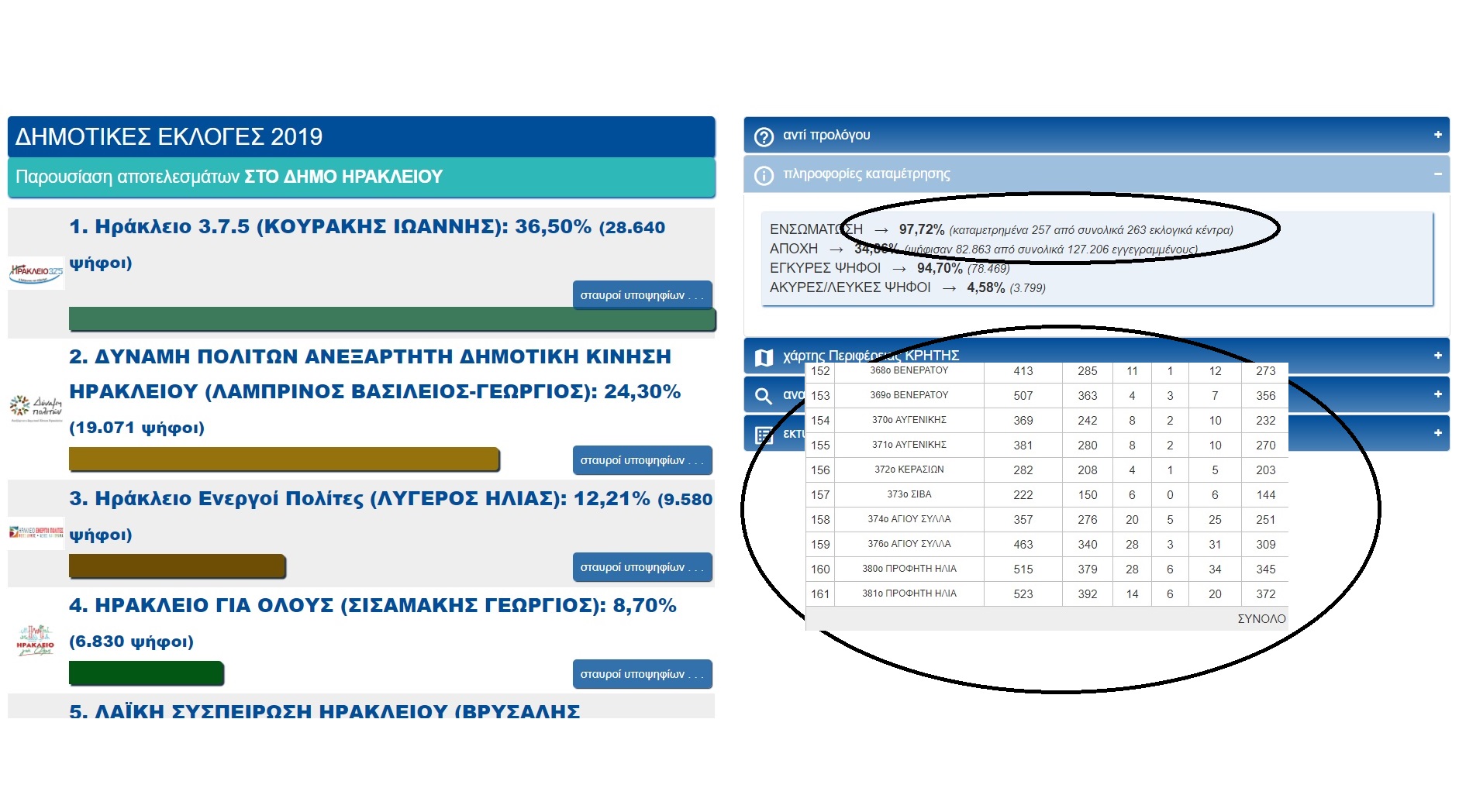Expand the search panel using its plus sign
This screenshot has height=812, width=1459.
pyautogui.click(x=1437, y=394)
